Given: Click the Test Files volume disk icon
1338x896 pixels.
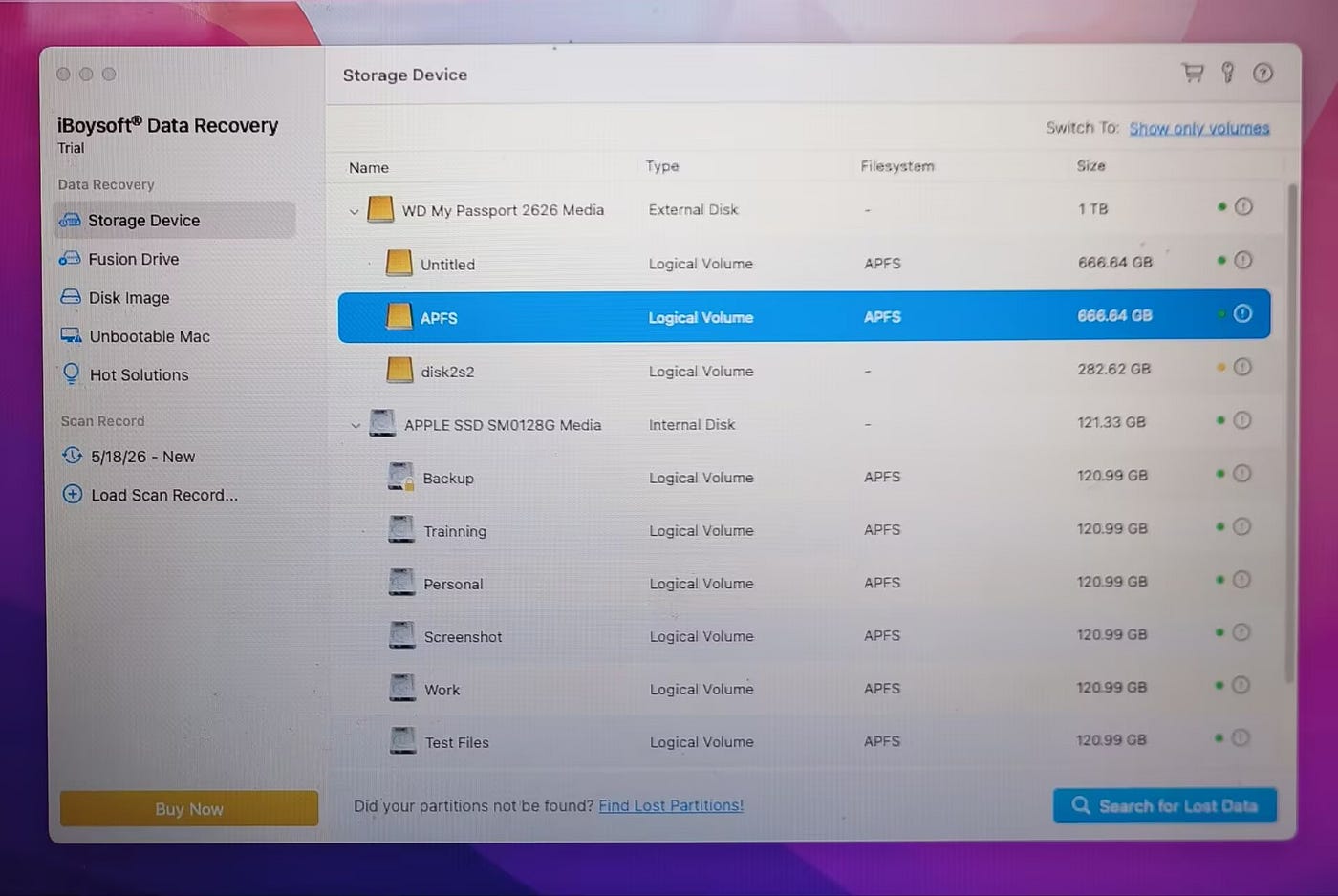Looking at the screenshot, I should [x=403, y=740].
